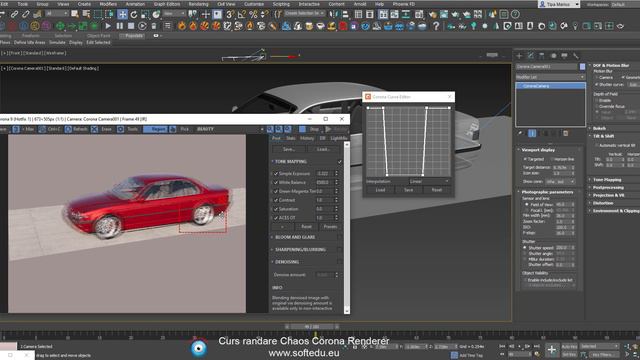Viewport: 640px width, 360px height.
Task: Click Save button in Post tab
Action: tap(289, 149)
